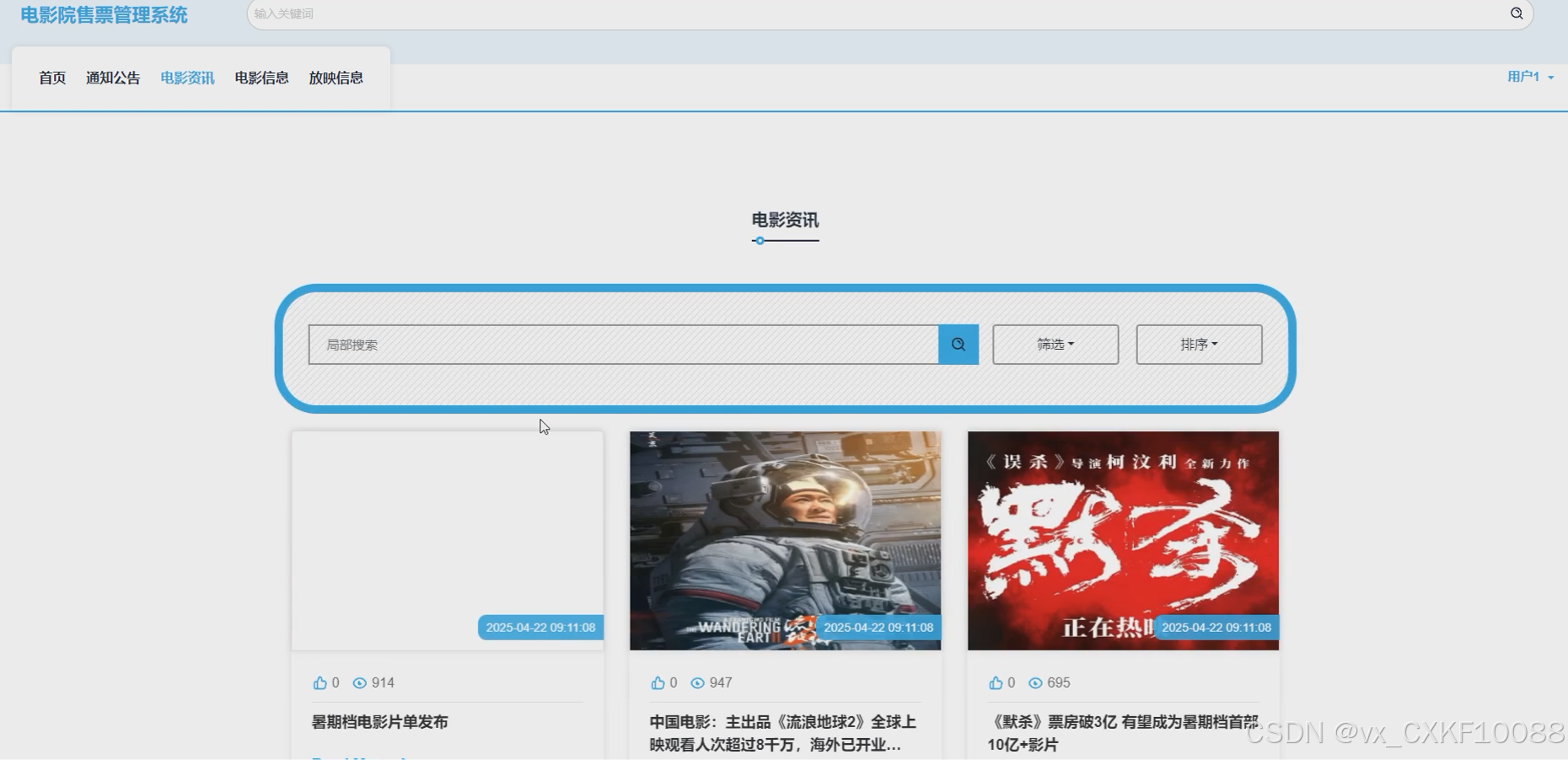Like the 暑期档电影片单发布 article via thumbs-up icon

click(320, 682)
